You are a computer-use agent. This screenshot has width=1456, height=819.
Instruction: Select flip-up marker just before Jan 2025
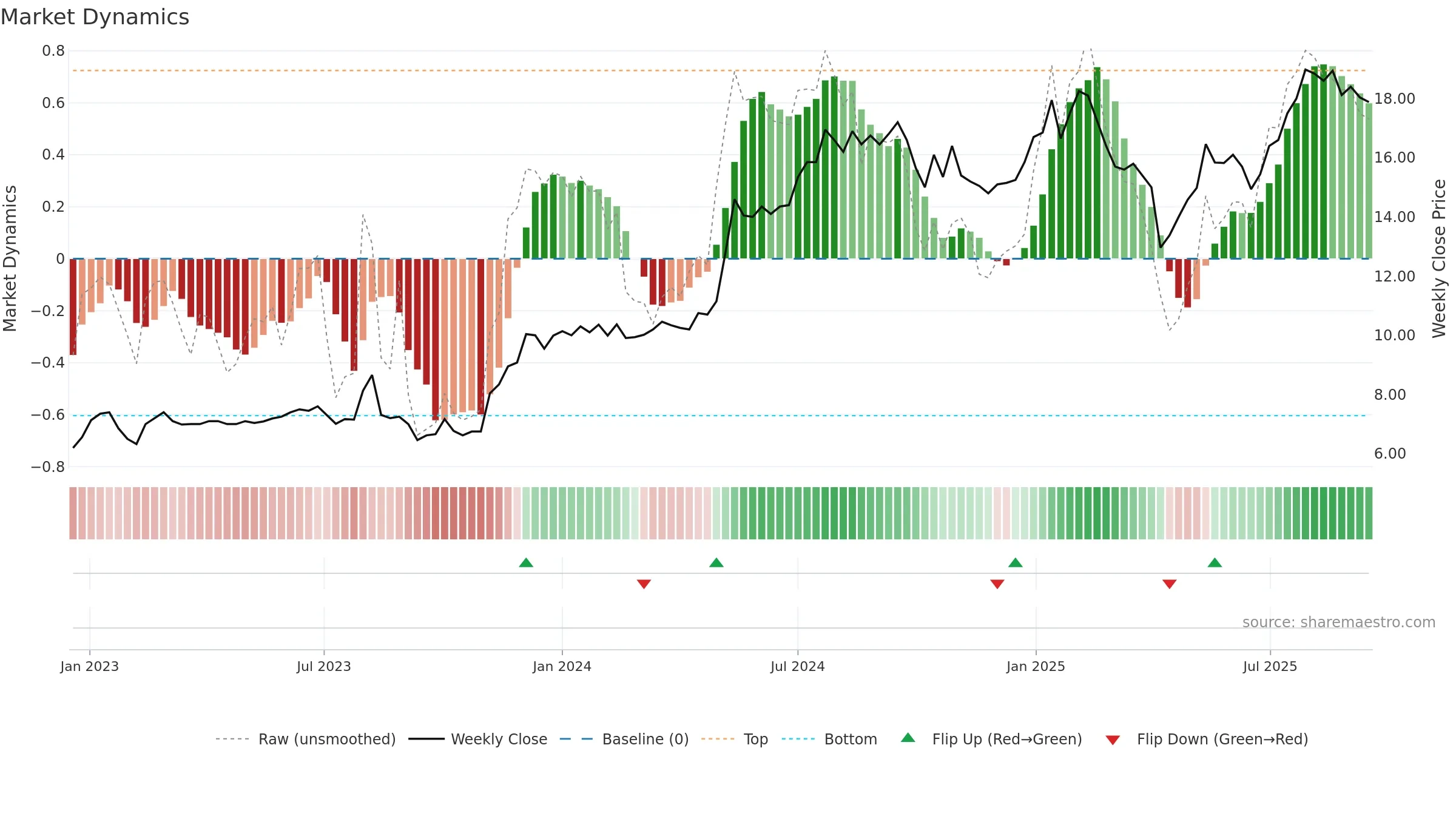[x=1016, y=562]
